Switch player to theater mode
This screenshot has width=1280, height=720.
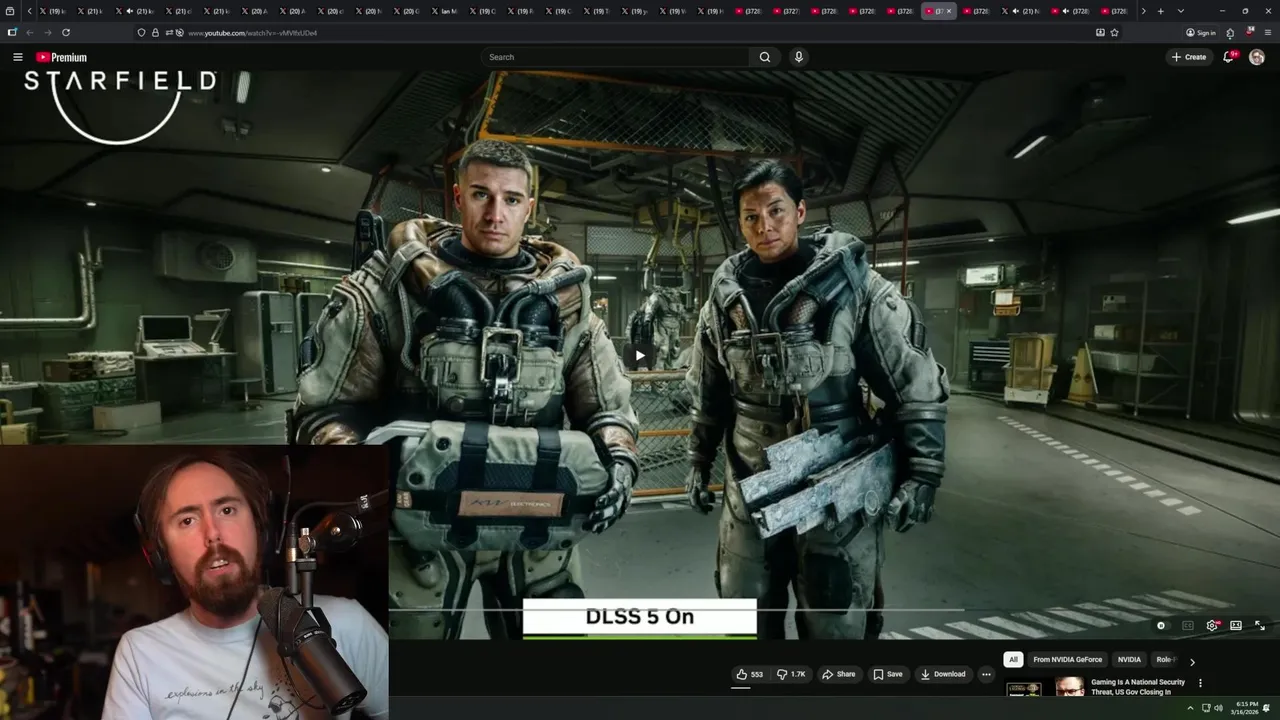pyautogui.click(x=1236, y=626)
